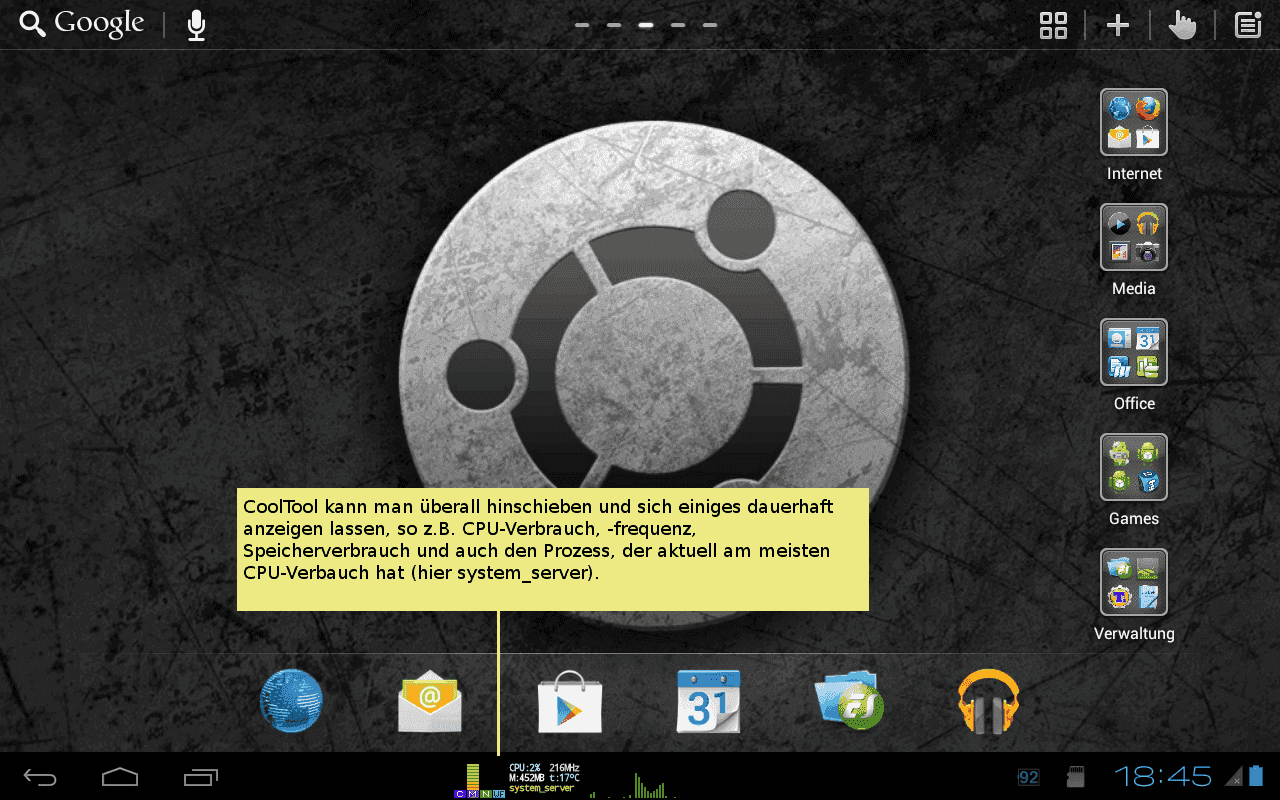1280x800 pixels.
Task: Tap the Home navigation button
Action: click(120, 776)
